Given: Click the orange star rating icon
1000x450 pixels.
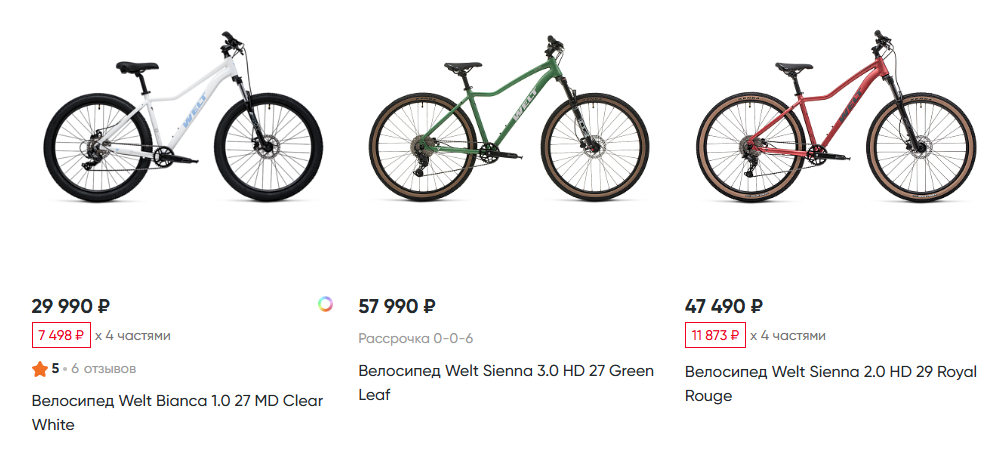Looking at the screenshot, I should [x=39, y=369].
